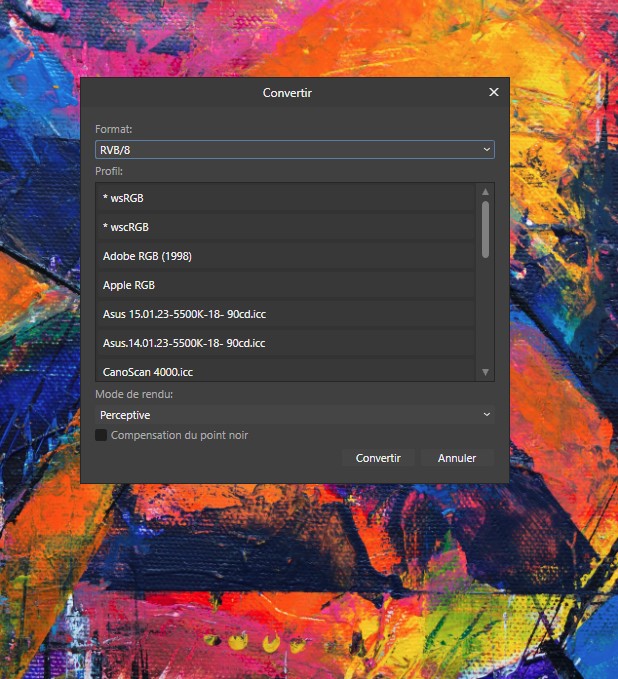Select the * wsRGB profile
The height and width of the screenshot is (679, 618).
(x=286, y=198)
